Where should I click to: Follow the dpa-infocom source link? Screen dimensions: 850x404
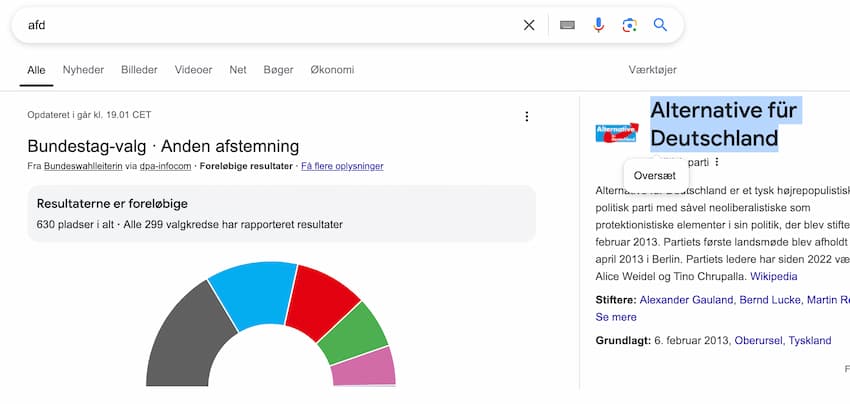click(165, 166)
